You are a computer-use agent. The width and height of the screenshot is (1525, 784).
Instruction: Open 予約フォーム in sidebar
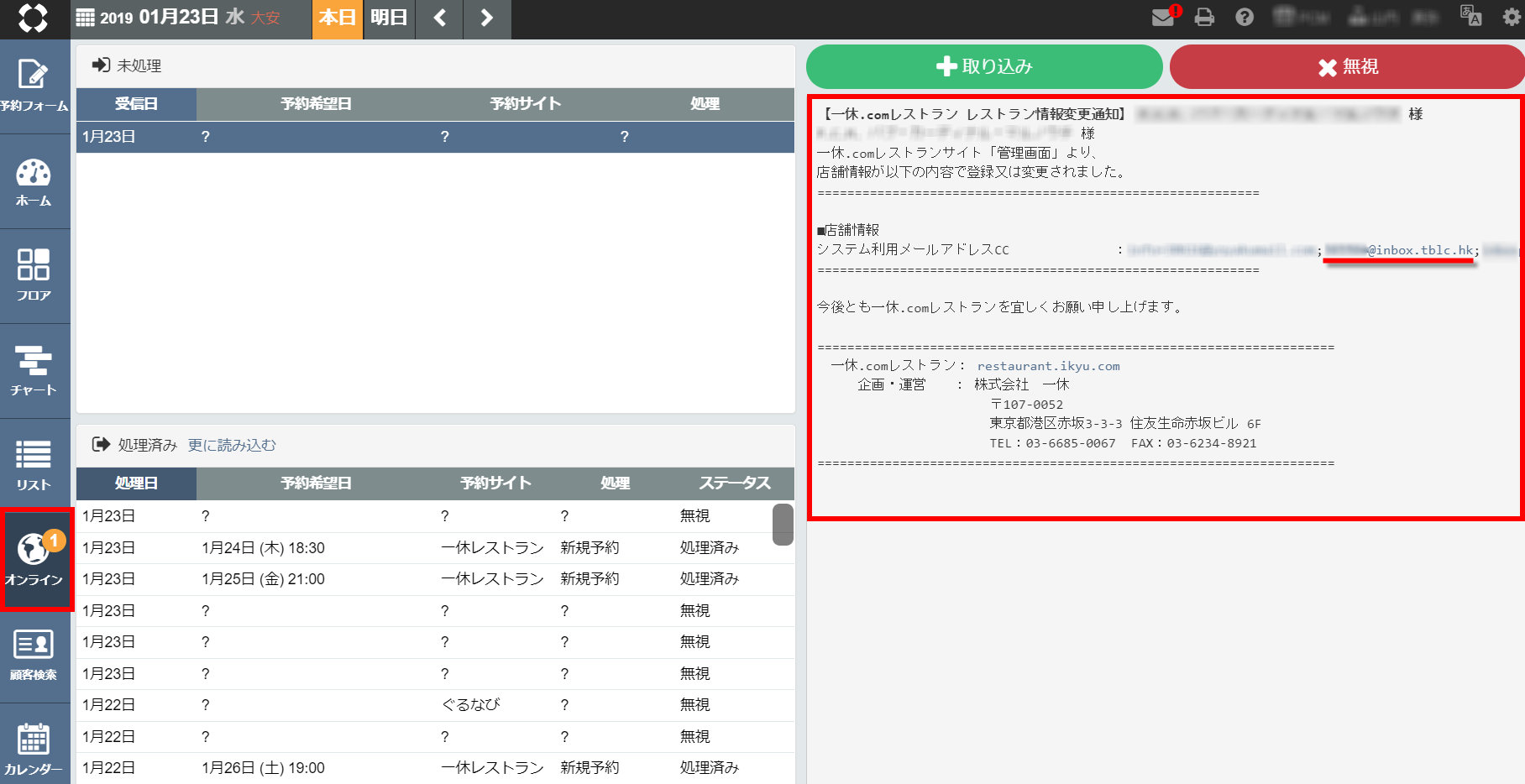pos(34,86)
